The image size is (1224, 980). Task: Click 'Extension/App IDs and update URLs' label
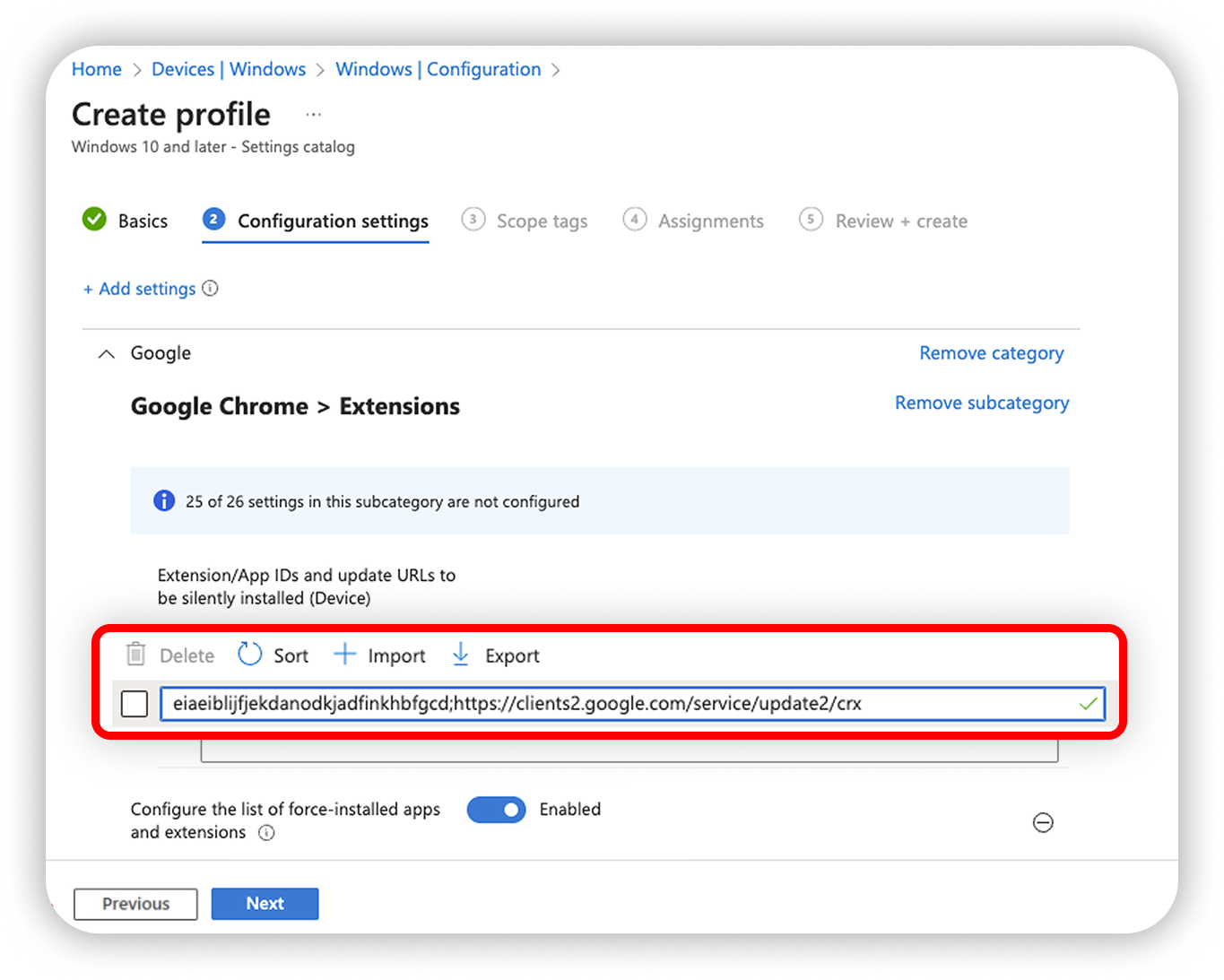pos(307,586)
